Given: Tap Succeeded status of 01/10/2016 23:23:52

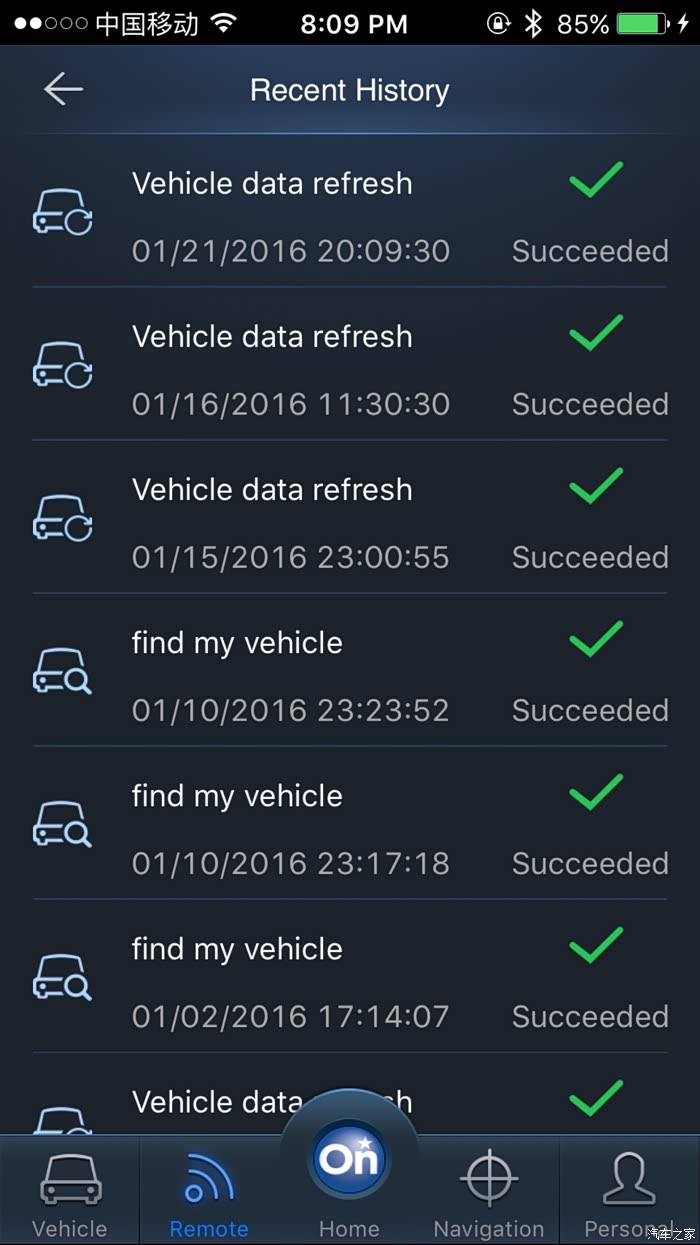Looking at the screenshot, I should [590, 711].
